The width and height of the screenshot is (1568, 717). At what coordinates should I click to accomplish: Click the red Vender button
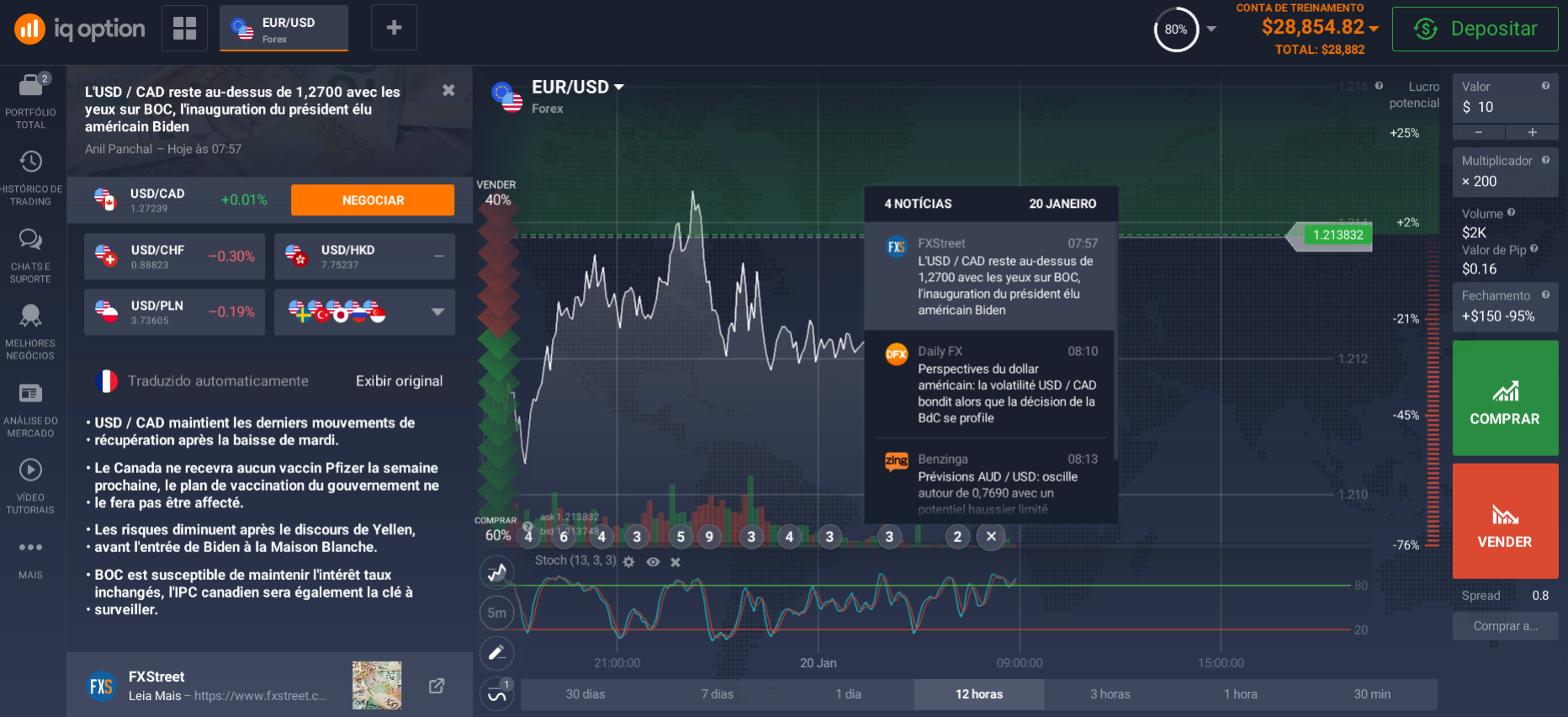[x=1505, y=522]
